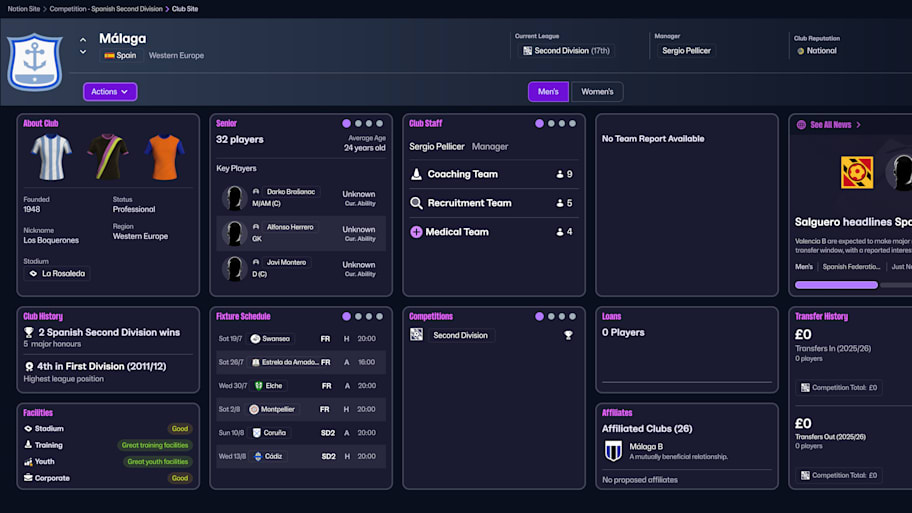Click the orange third kit shirt
912x513 pixels.
pyautogui.click(x=163, y=157)
